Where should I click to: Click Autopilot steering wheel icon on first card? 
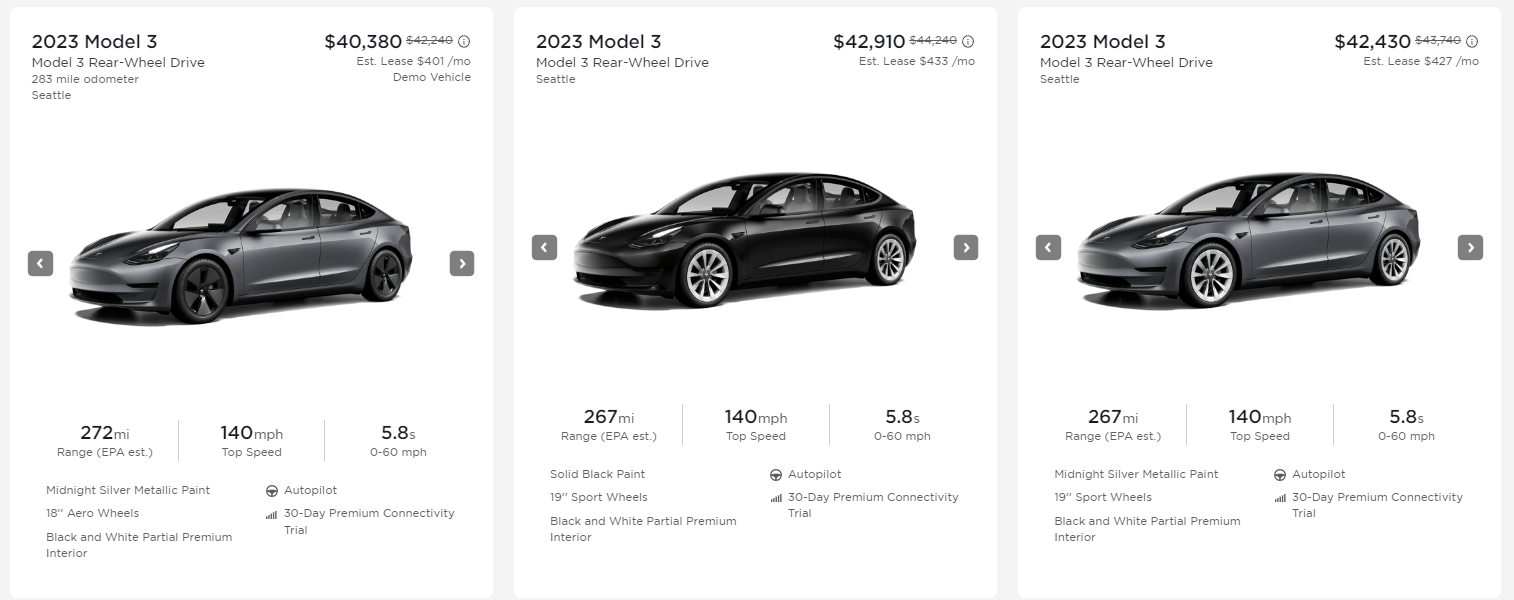[x=272, y=491]
